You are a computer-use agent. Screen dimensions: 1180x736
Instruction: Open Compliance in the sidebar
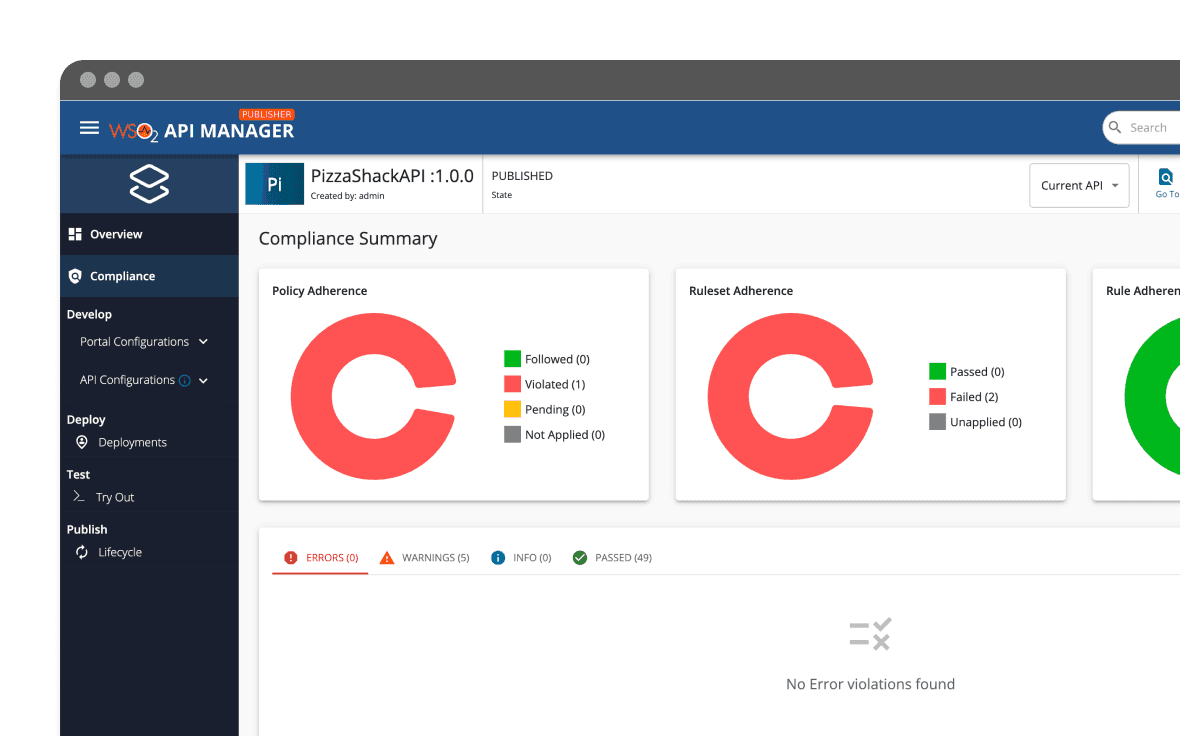coord(122,276)
